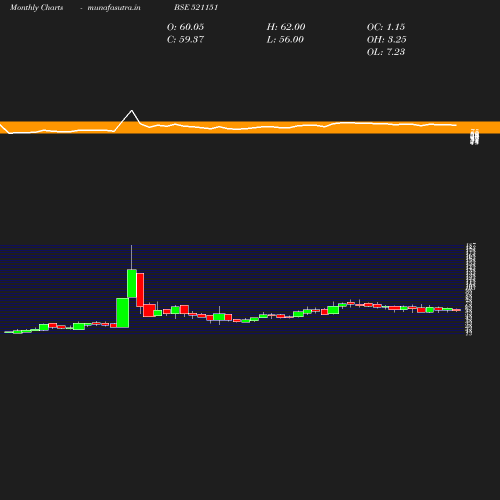Click the high value 'H: 62.00'
Image resolution: width=500 pixels, height=500 pixels.
click(x=286, y=27)
